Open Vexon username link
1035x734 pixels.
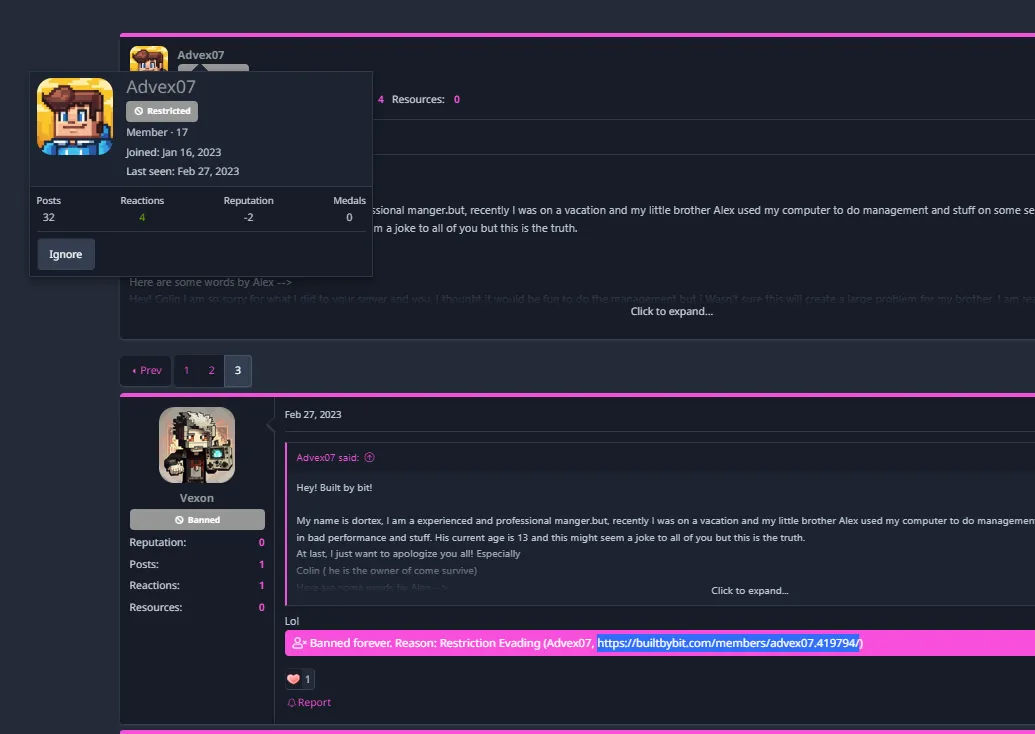197,498
